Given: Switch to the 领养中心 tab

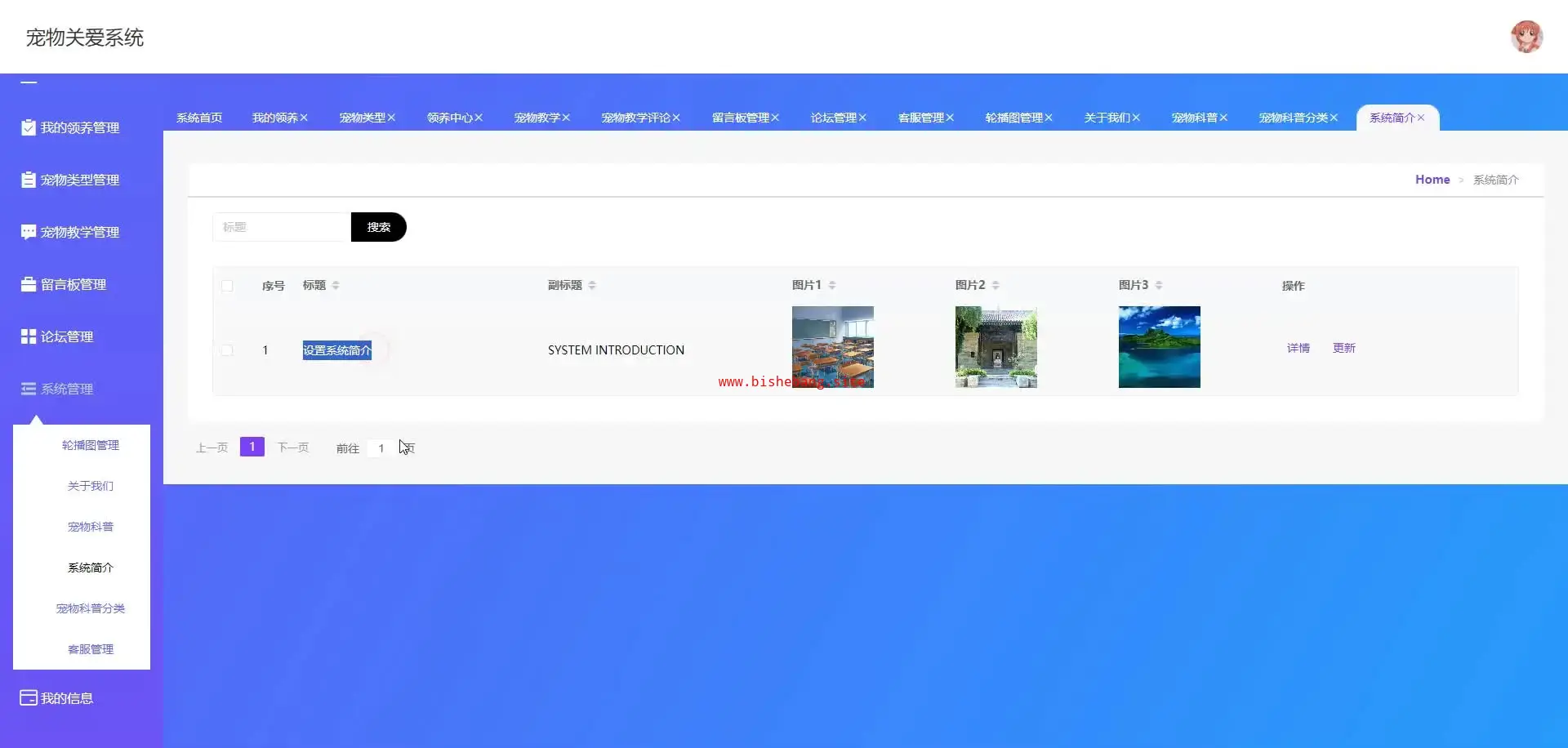Looking at the screenshot, I should [450, 118].
